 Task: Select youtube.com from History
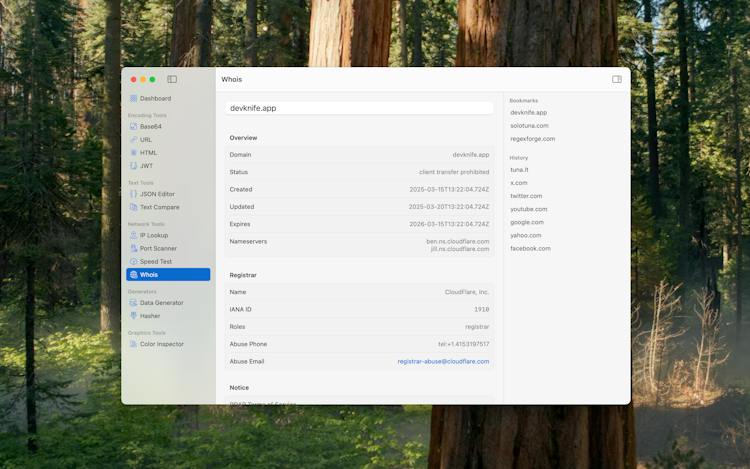tap(529, 209)
